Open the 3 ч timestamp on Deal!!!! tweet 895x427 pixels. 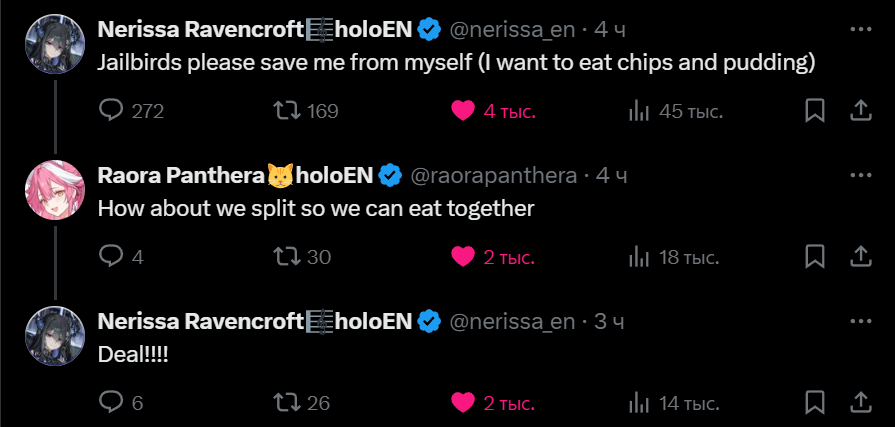(609, 322)
